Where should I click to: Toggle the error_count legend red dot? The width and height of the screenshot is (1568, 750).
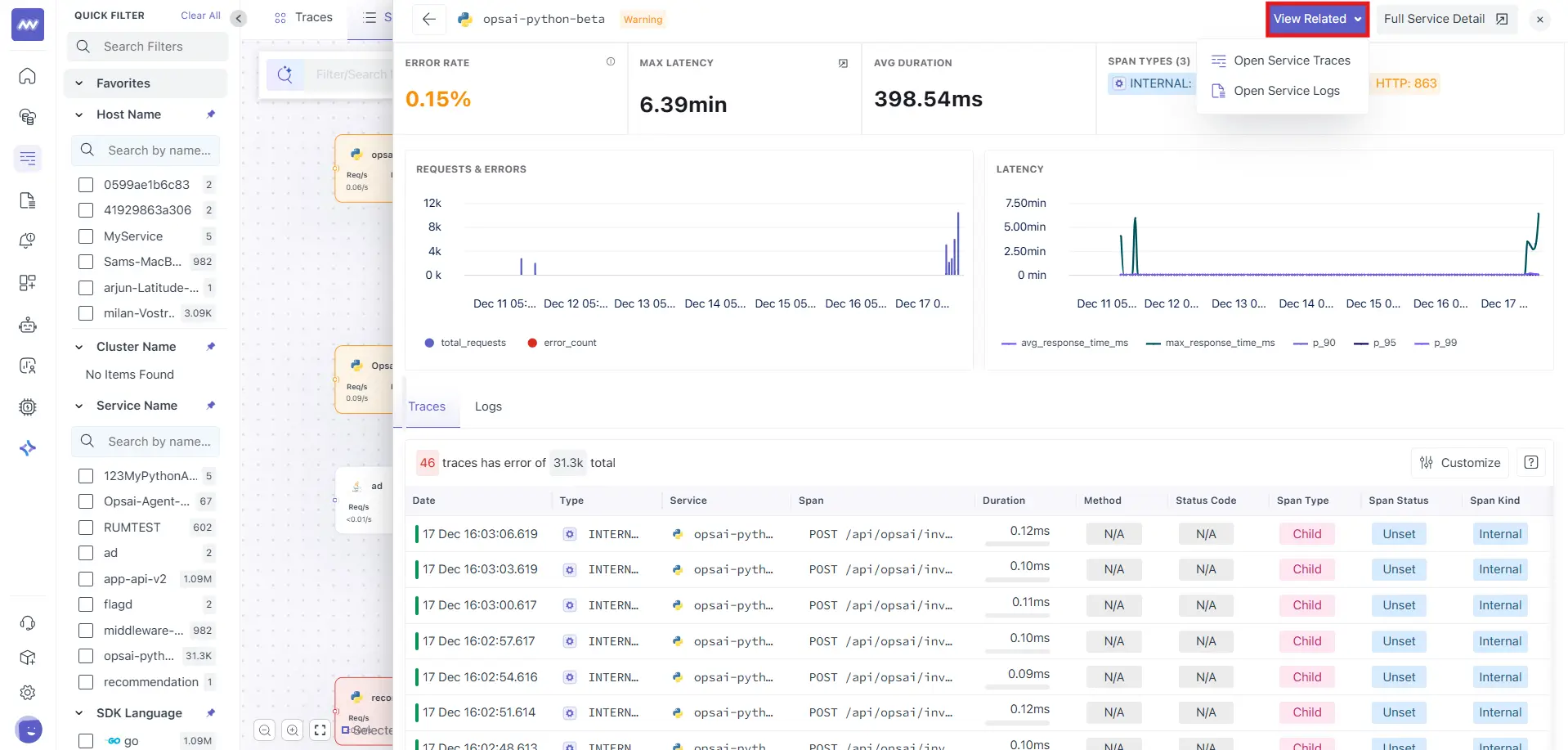(532, 343)
